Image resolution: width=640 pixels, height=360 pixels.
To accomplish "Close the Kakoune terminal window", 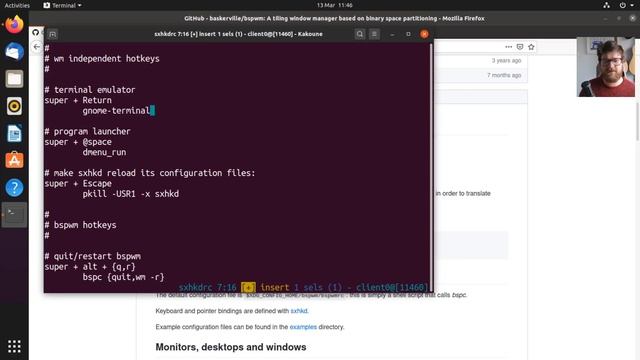I will [x=424, y=34].
